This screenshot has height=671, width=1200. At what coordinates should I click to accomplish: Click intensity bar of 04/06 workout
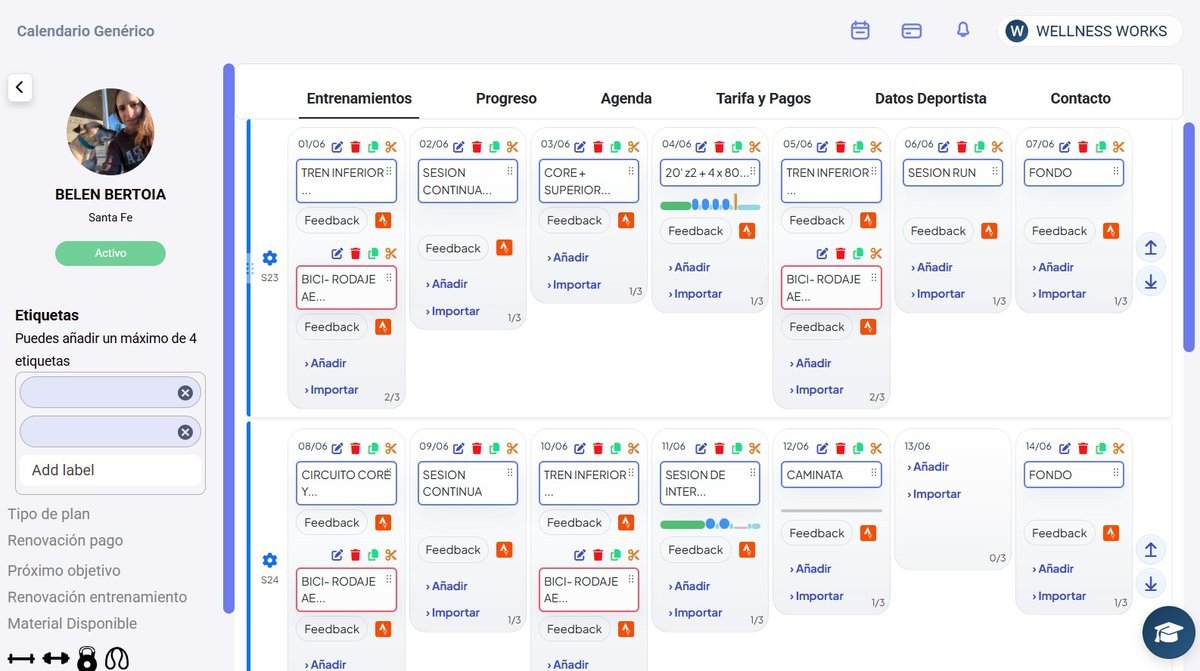pos(710,205)
